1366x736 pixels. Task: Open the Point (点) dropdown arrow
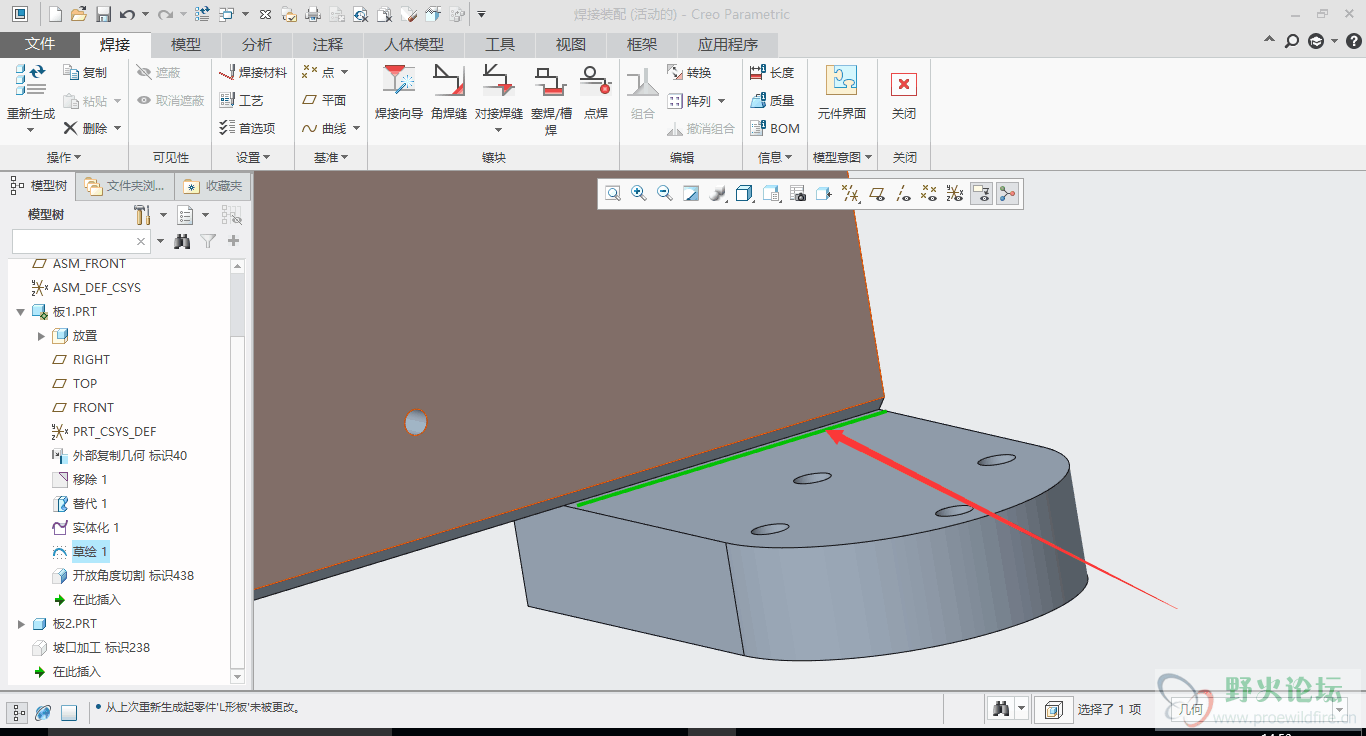point(344,72)
